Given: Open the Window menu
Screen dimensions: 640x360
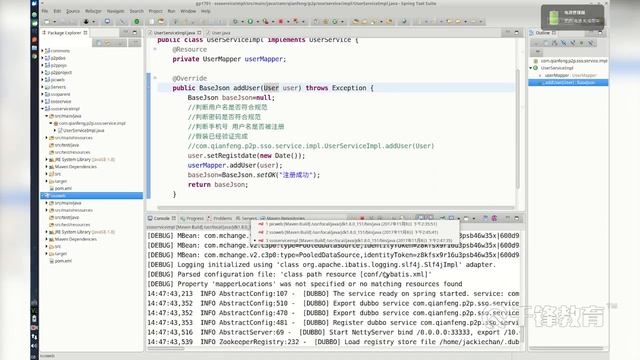Looking at the screenshot, I should [x=188, y=11].
